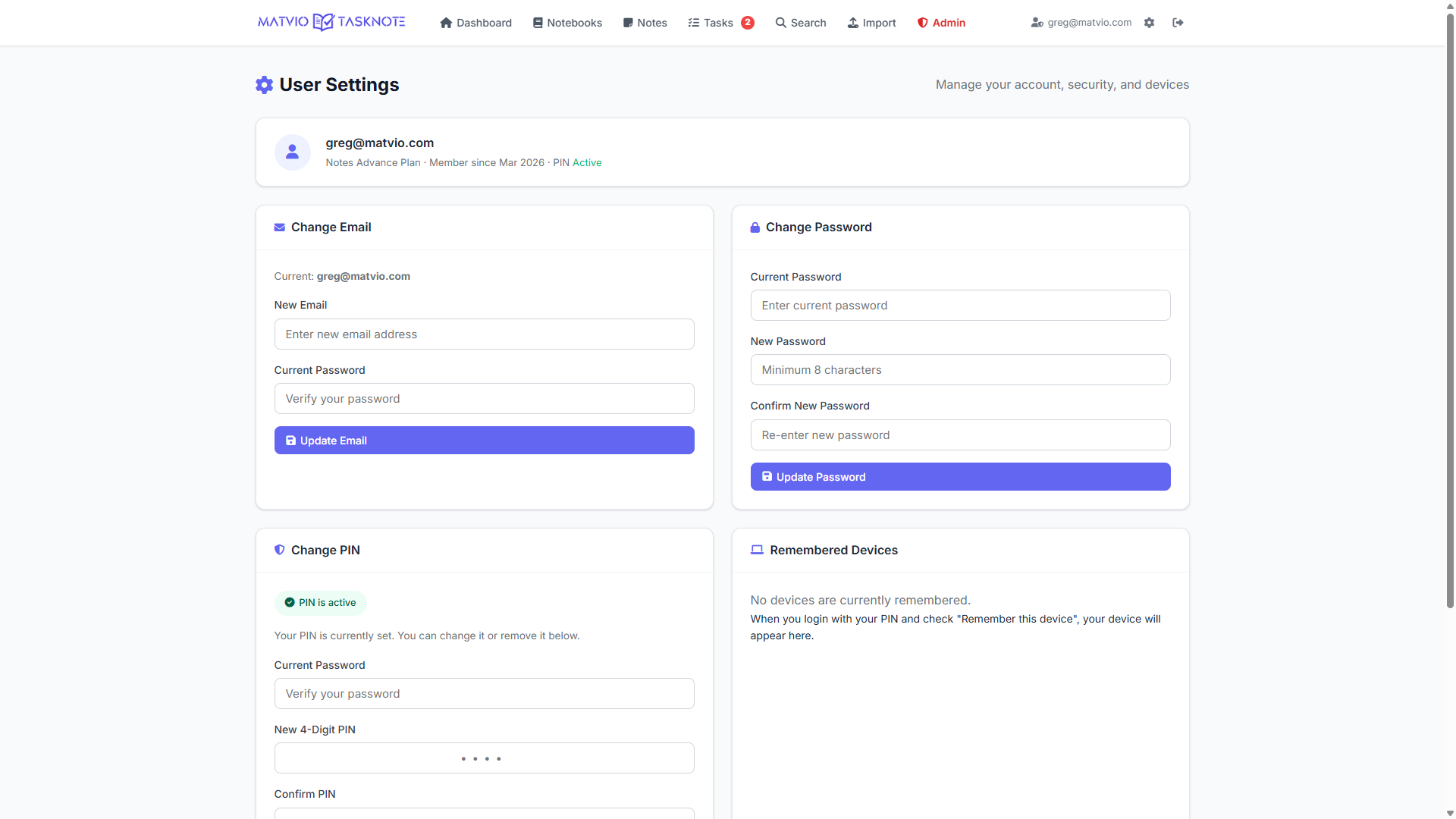Viewport: 1456px width, 819px height.
Task: Open settings gear icon in header
Action: (x=1149, y=23)
